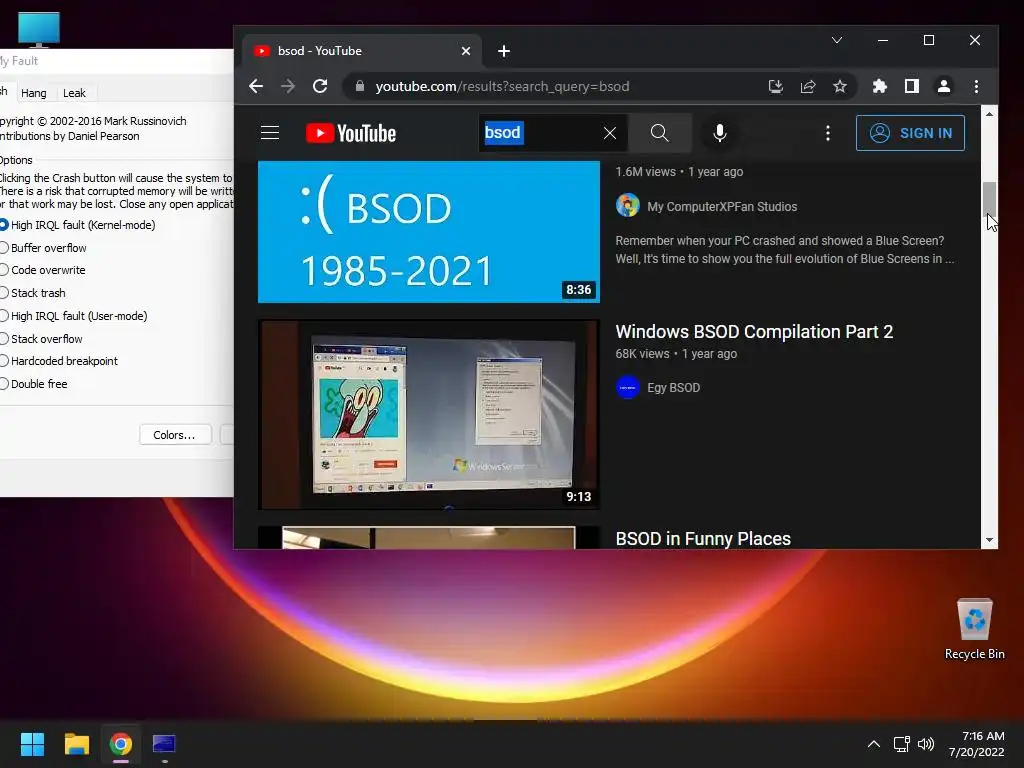
Task: Search with voice microphone
Action: click(720, 133)
